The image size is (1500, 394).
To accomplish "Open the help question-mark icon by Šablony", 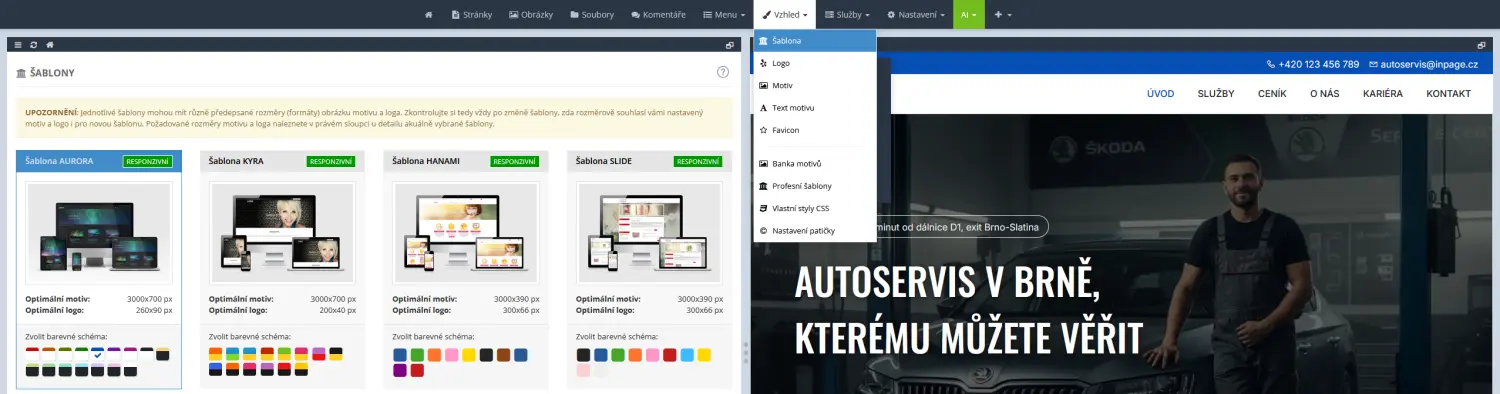I will click(723, 72).
